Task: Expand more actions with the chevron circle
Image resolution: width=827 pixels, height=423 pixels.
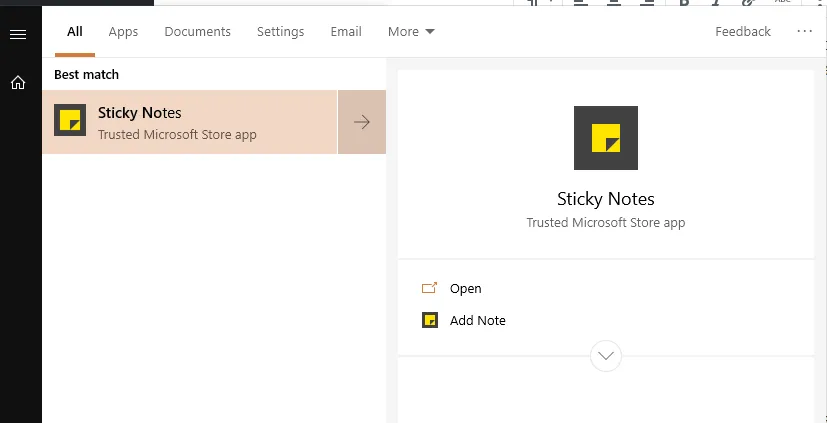Action: coord(605,356)
